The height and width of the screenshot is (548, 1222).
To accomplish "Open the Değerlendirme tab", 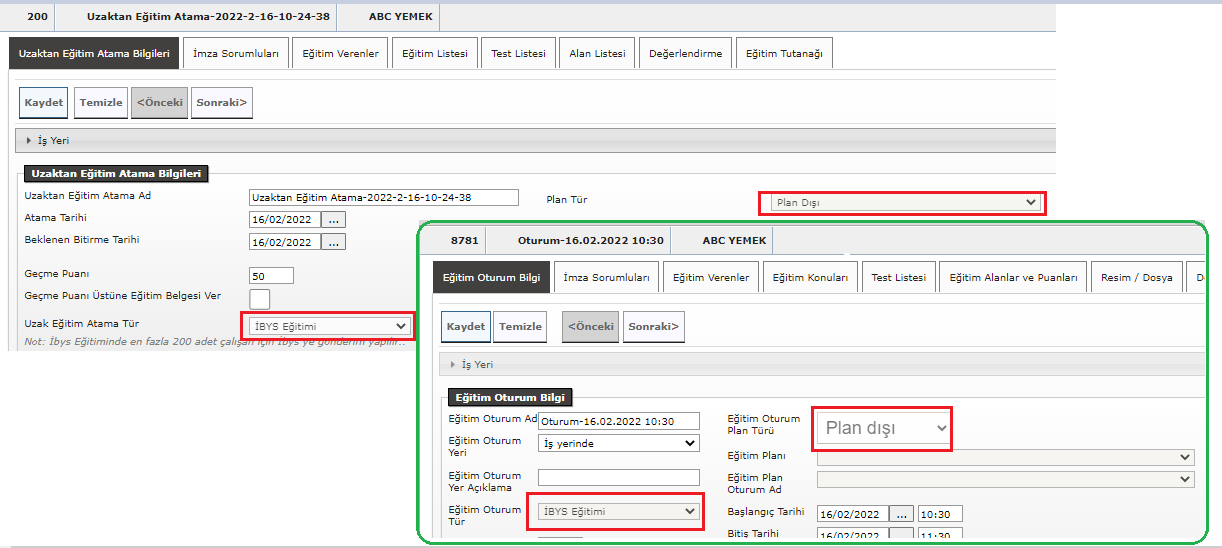I will [685, 54].
